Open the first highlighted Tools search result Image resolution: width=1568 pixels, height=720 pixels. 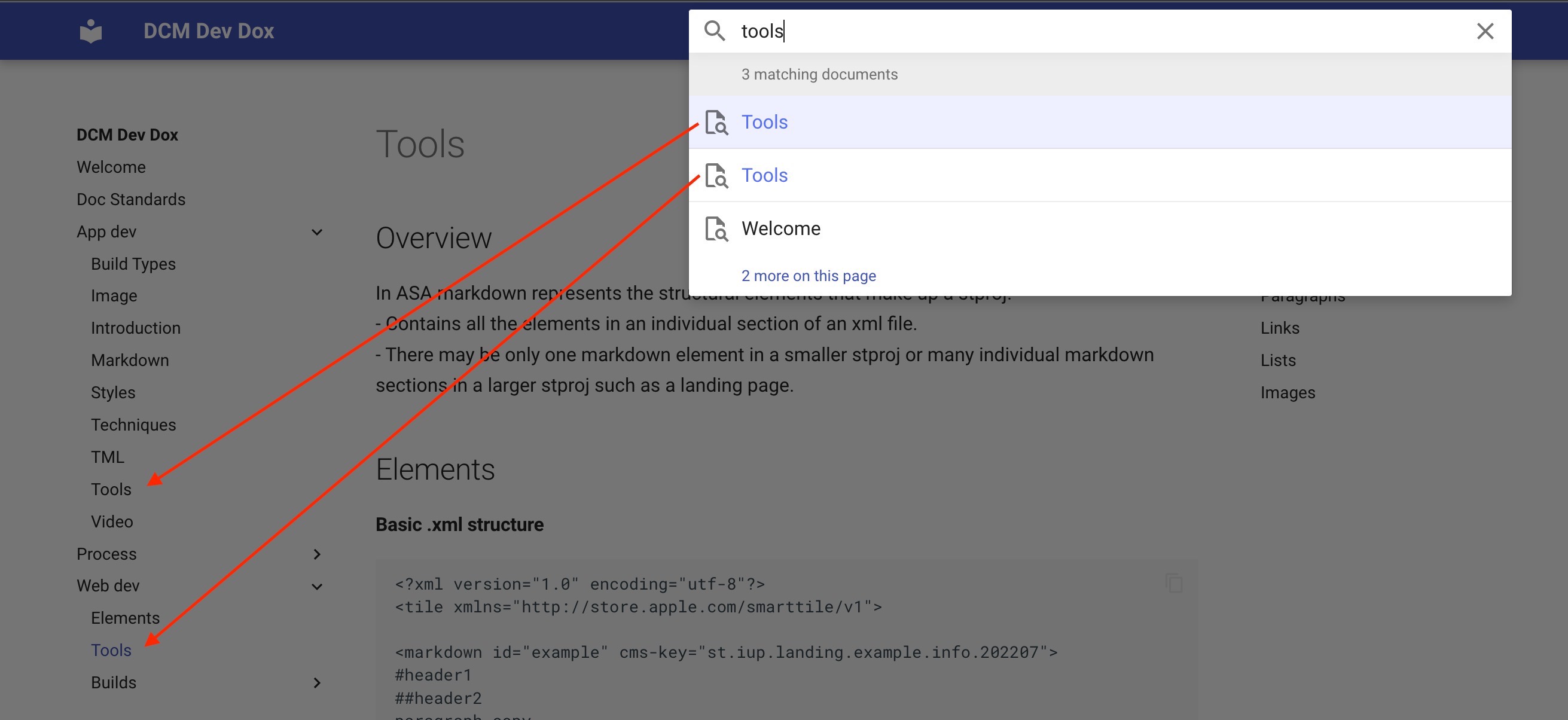1100,123
